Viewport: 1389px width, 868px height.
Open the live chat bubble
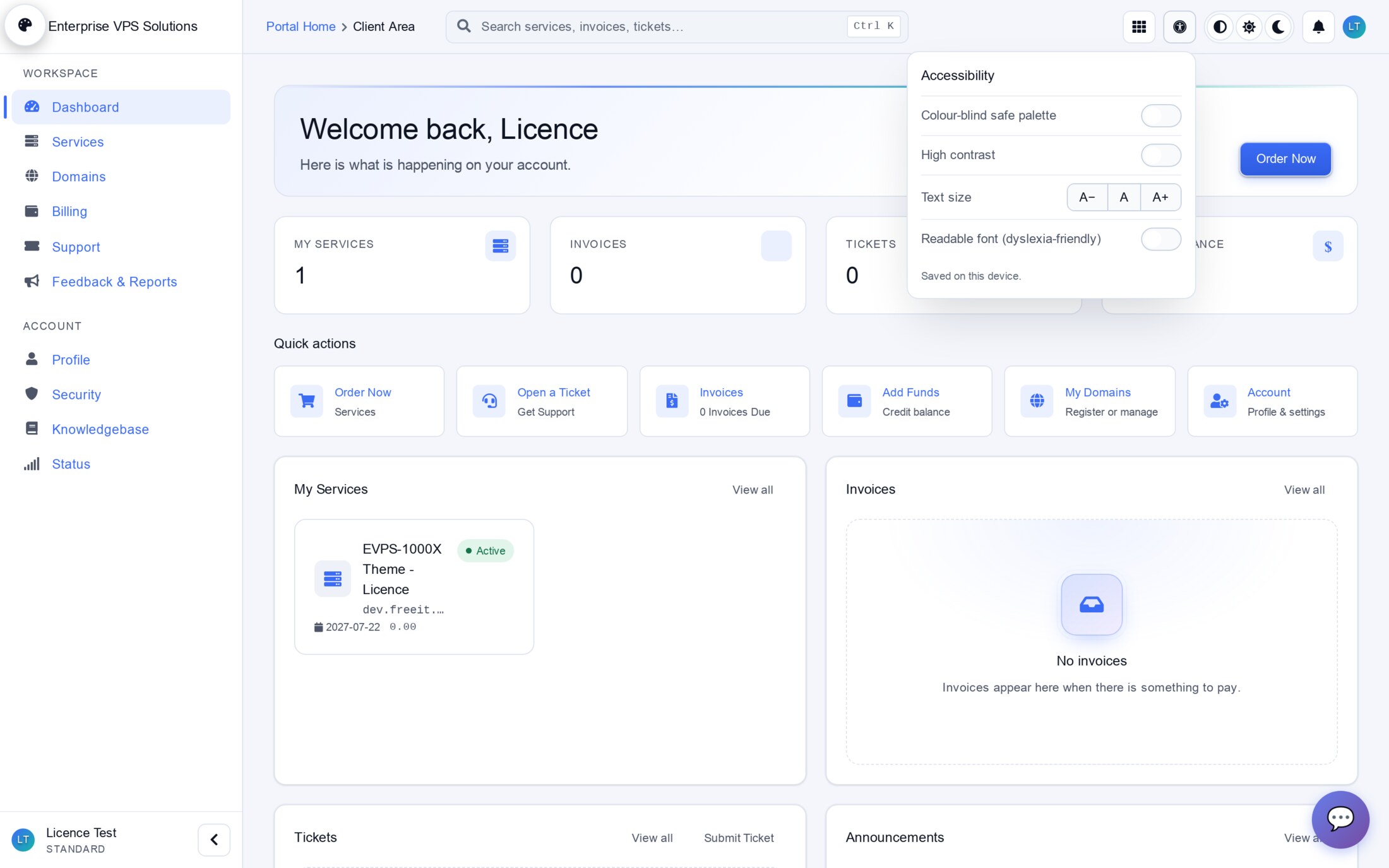(x=1340, y=819)
